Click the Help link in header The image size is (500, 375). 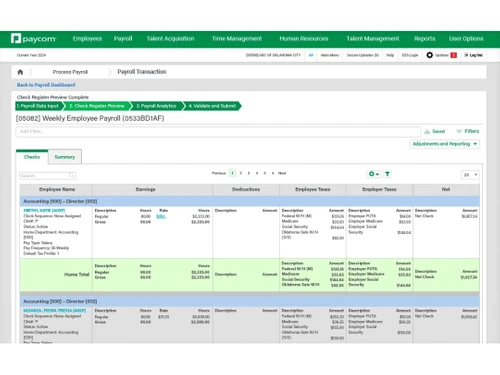(390, 55)
